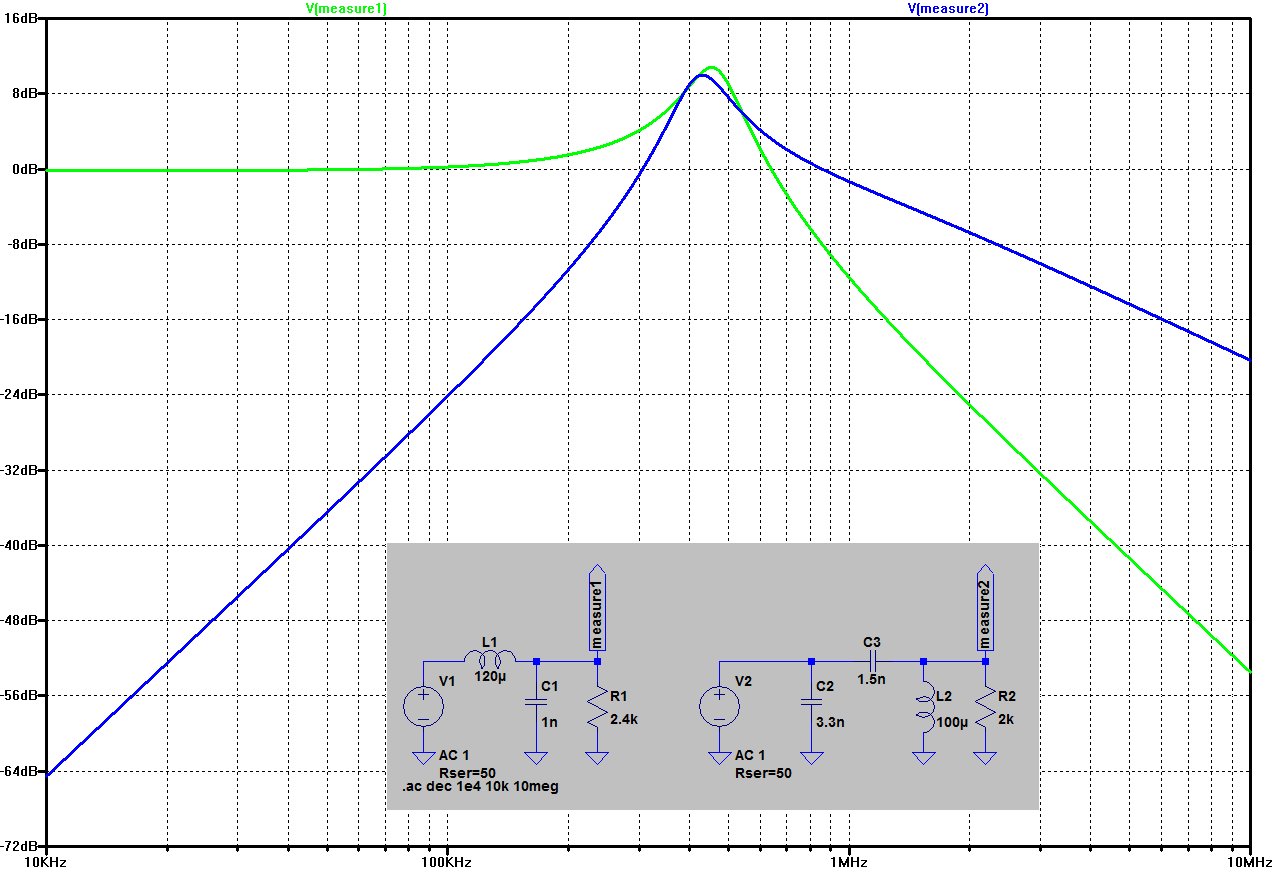Image resolution: width=1276 pixels, height=872 pixels.
Task: Click the 3.3n capacitor value
Action: coord(830,720)
